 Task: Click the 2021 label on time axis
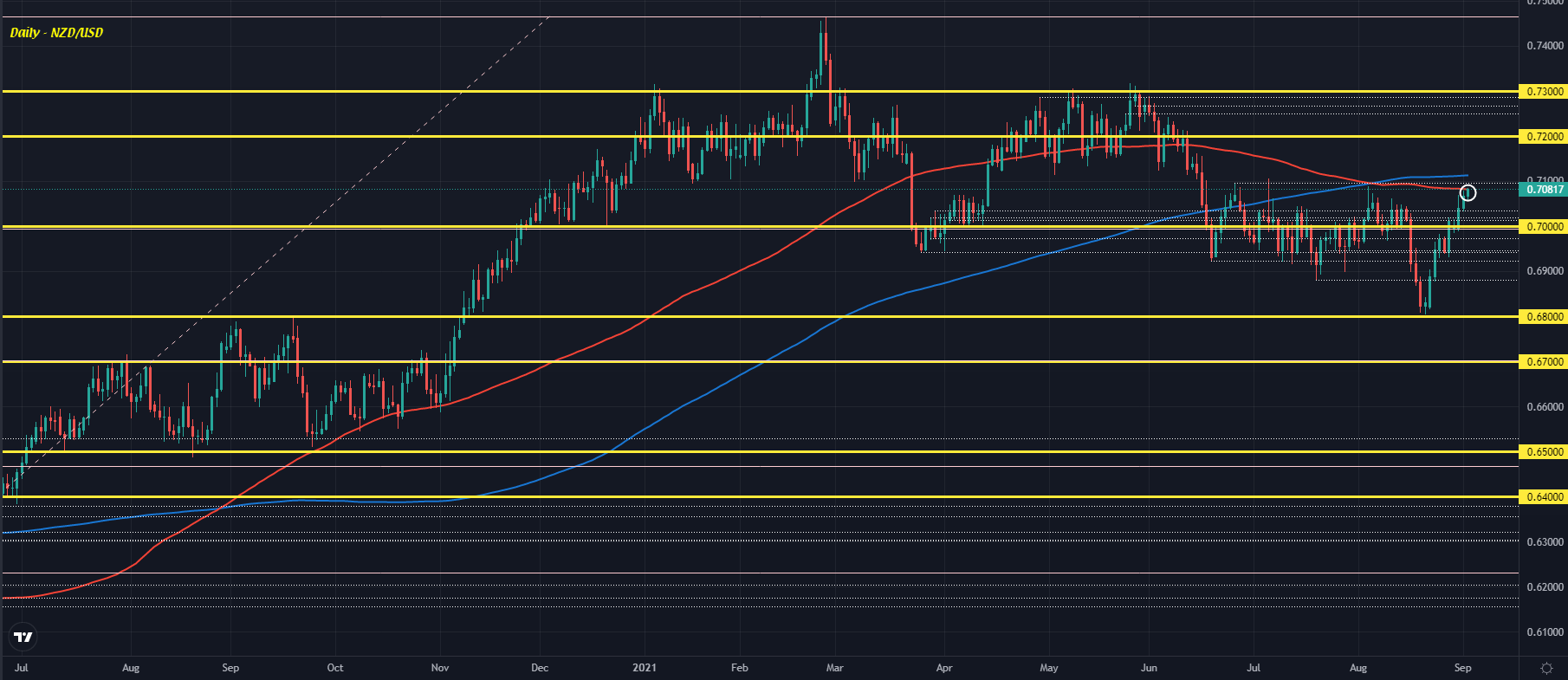pyautogui.click(x=645, y=668)
